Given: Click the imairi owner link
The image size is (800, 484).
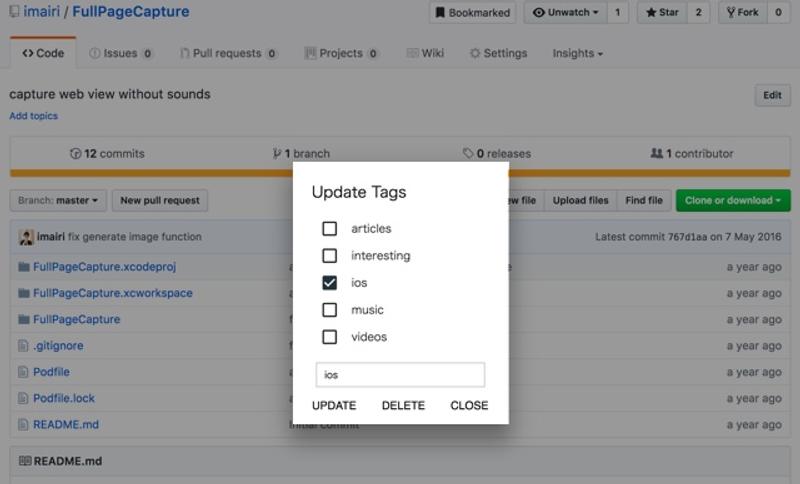Looking at the screenshot, I should pyautogui.click(x=41, y=12).
